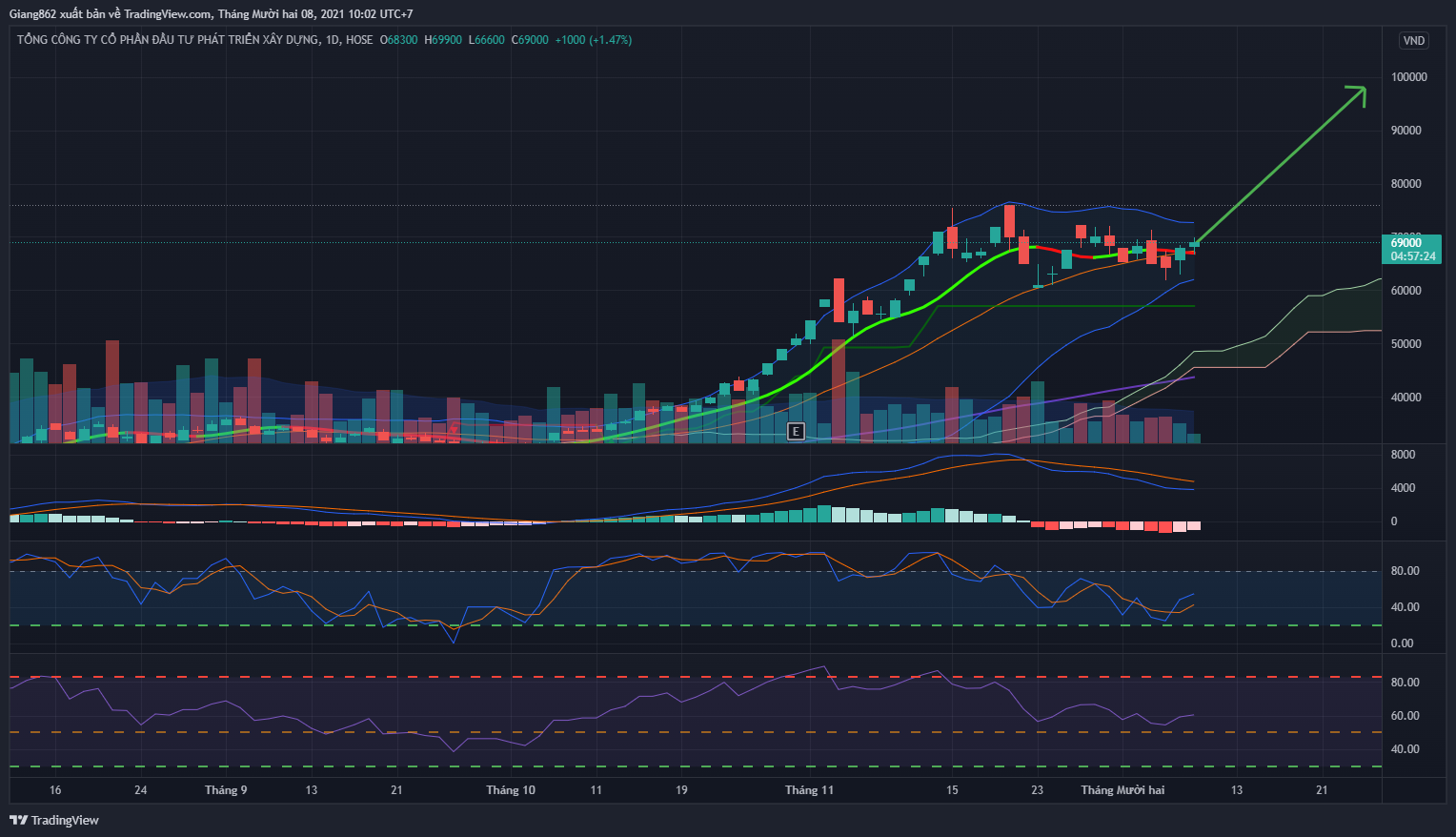This screenshot has width=1456, height=837.
Task: Click the date label 24 on time axis
Action: 141,790
